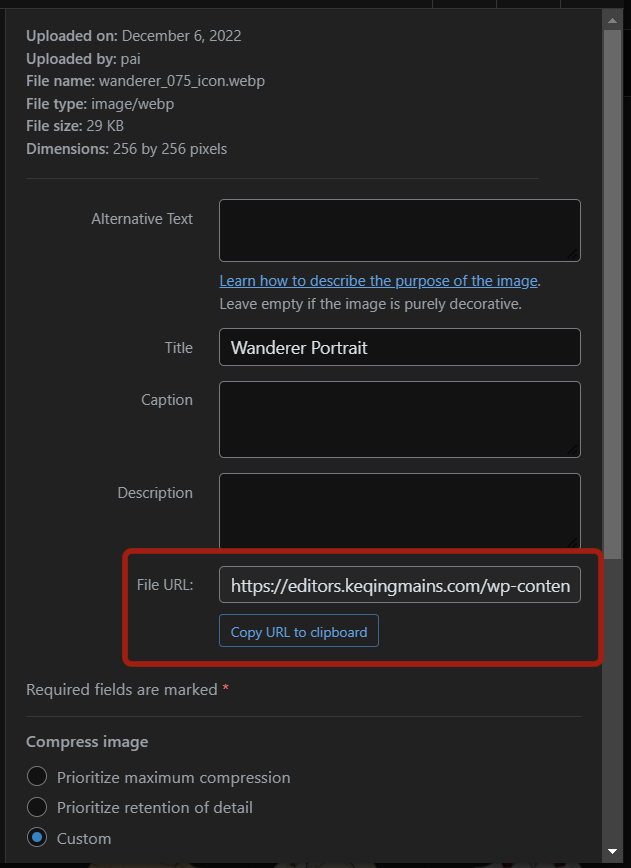Image resolution: width=631 pixels, height=868 pixels.
Task: Click the empty scrollbar track below the thumb
Action: tap(613, 700)
